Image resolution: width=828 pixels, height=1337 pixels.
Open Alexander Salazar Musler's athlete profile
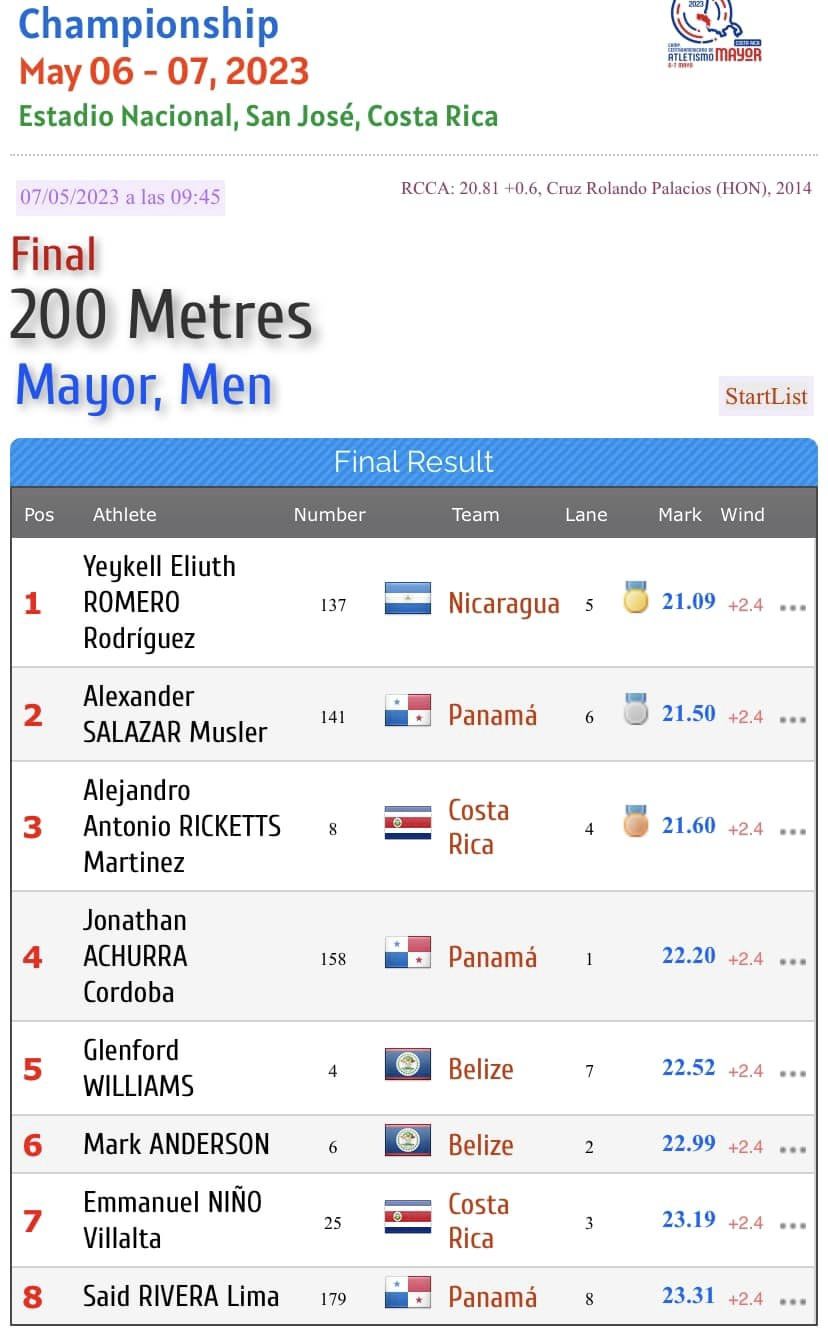175,714
